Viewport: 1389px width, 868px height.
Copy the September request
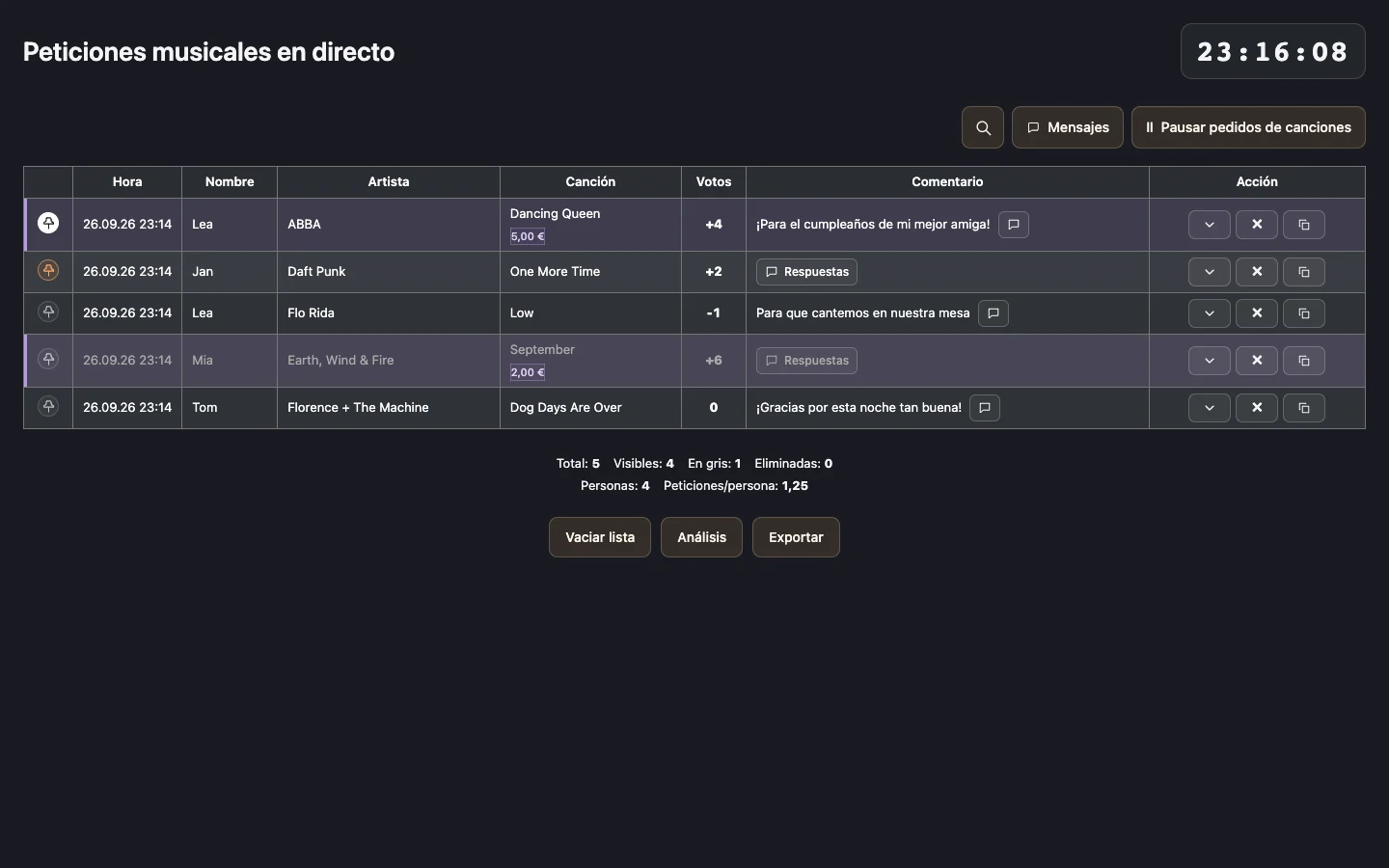tap(1304, 361)
